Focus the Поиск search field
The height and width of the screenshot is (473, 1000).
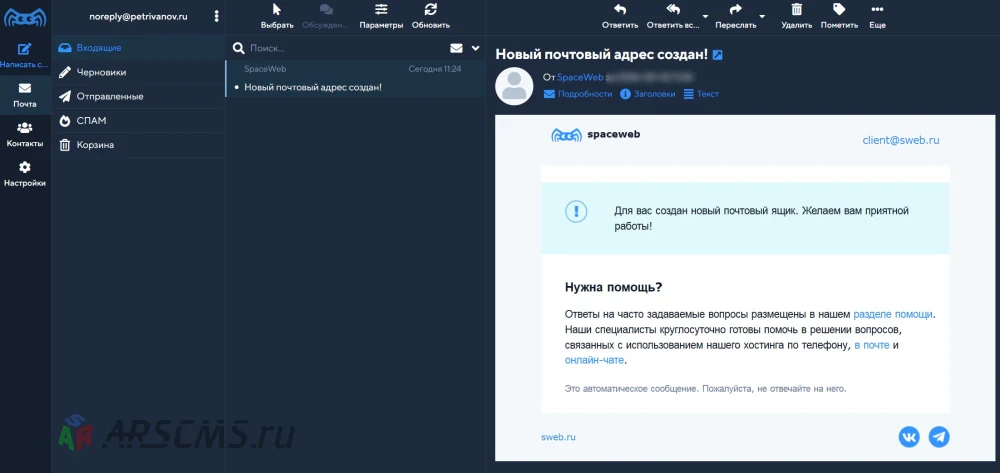344,48
